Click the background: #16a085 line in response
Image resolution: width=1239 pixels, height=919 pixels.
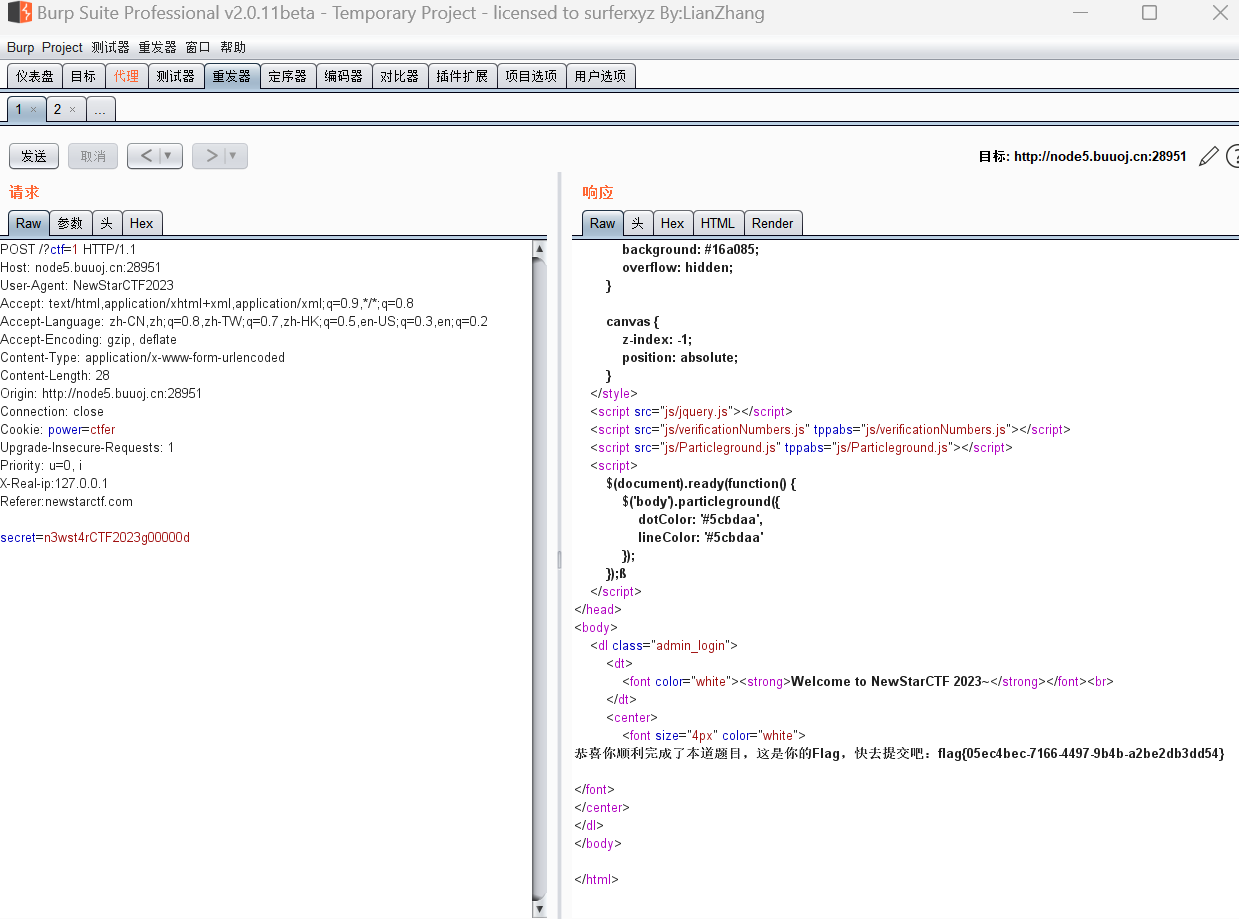(x=690, y=249)
